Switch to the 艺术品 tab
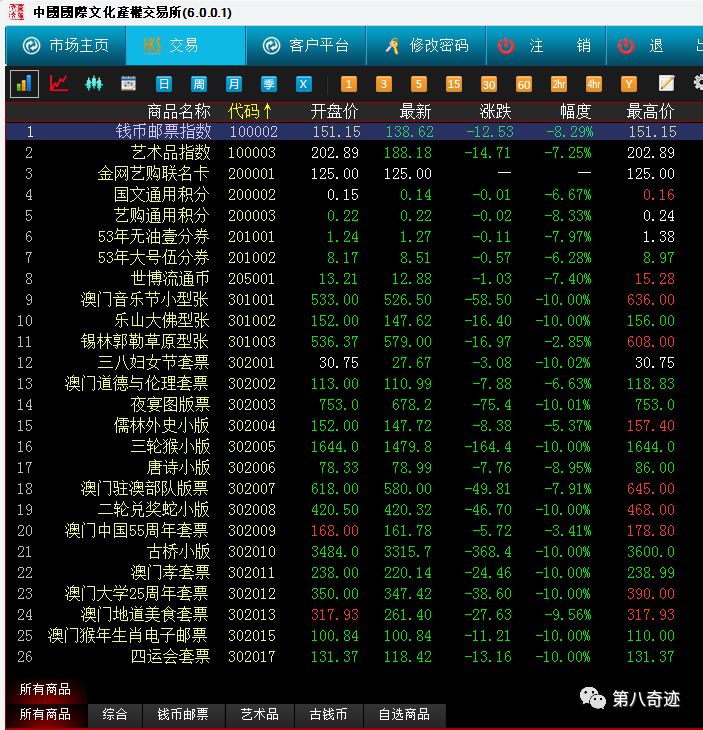 click(260, 714)
